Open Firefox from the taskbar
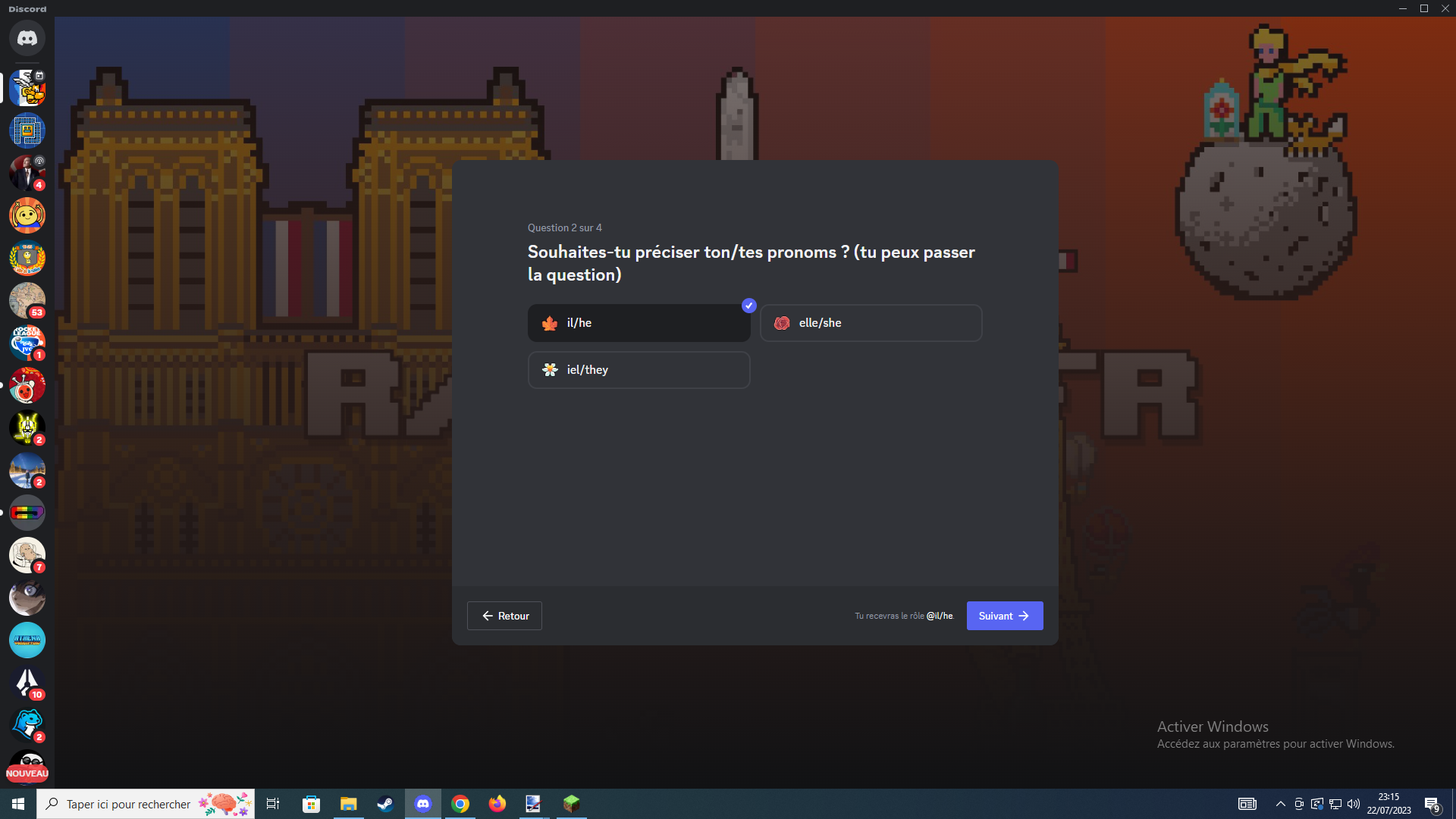Image resolution: width=1456 pixels, height=819 pixels. pyautogui.click(x=497, y=804)
